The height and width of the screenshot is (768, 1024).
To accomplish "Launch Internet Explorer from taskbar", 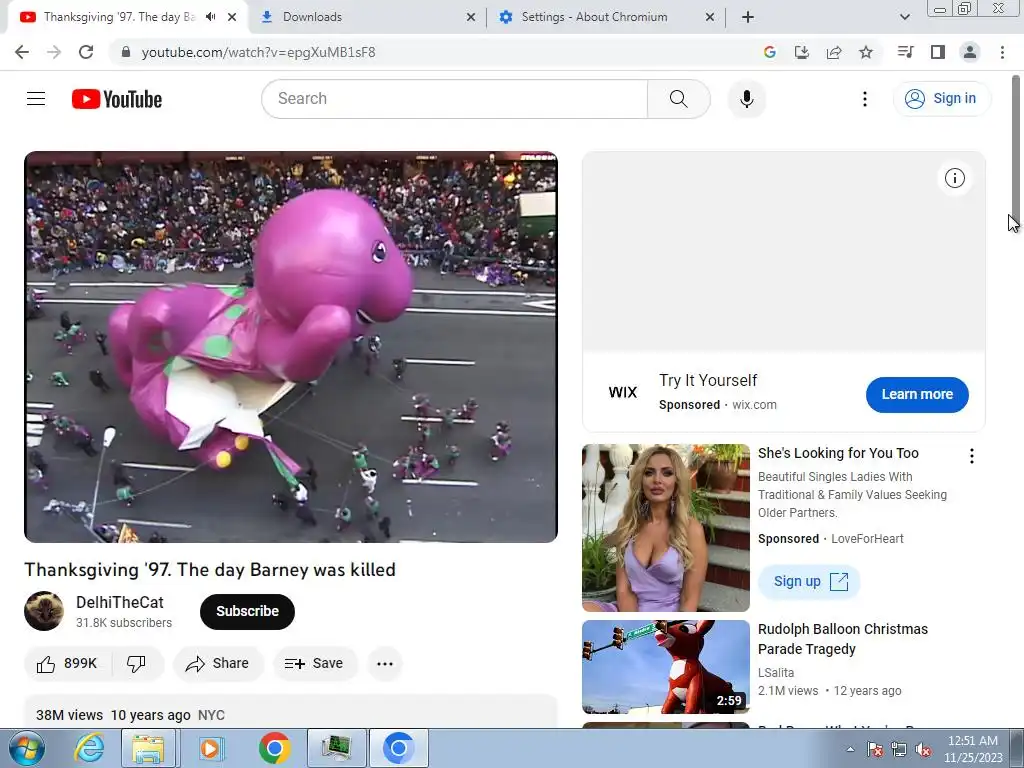I will [88, 748].
